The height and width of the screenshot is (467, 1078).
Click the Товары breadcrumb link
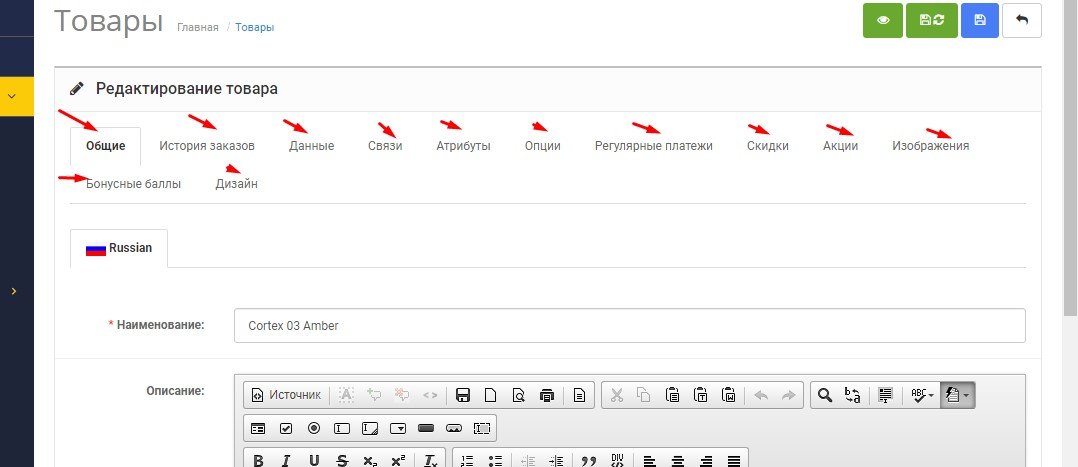coord(254,28)
